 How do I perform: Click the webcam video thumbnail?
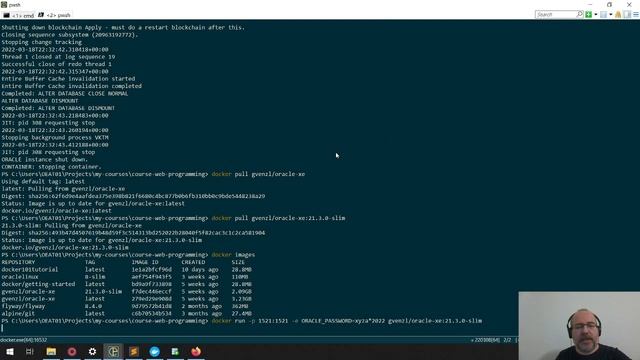pyautogui.click(x=579, y=326)
